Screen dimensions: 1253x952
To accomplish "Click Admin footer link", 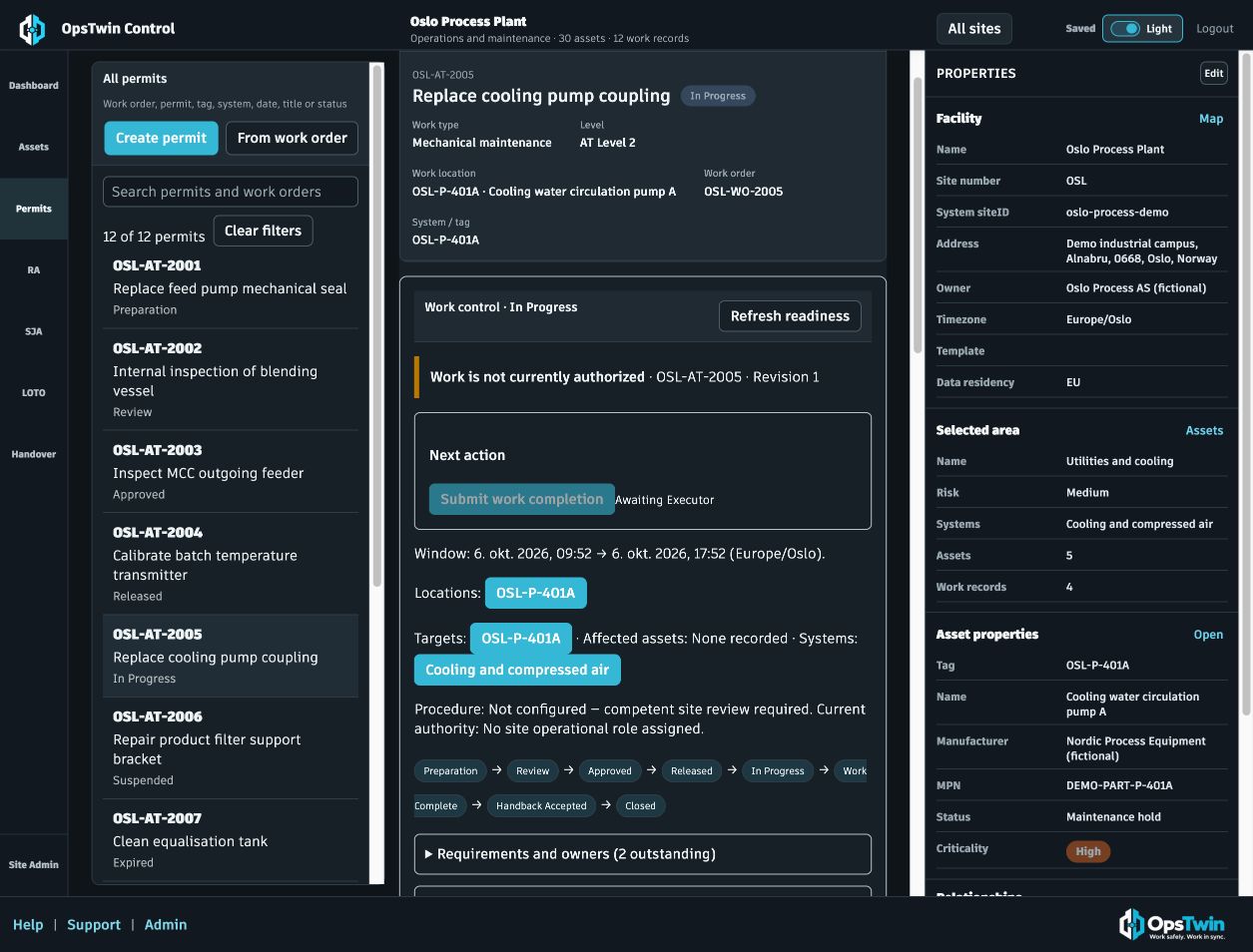I will click(166, 925).
